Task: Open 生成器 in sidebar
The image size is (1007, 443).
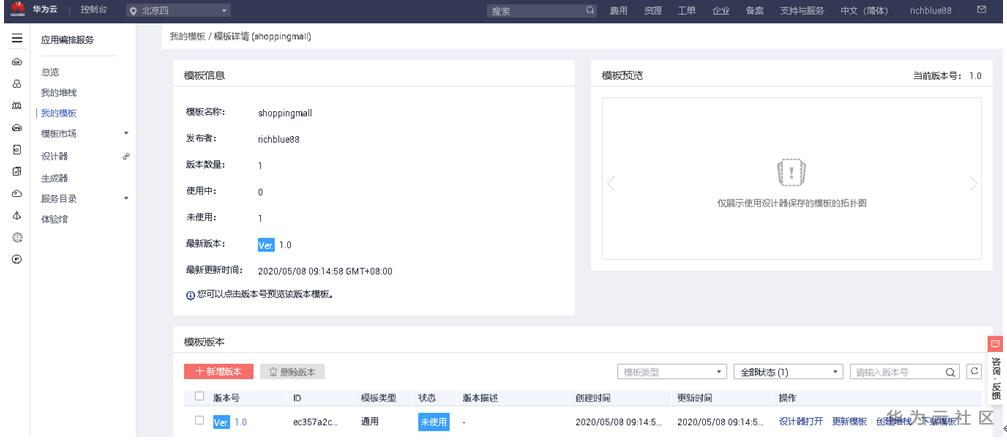Action: tap(55, 178)
